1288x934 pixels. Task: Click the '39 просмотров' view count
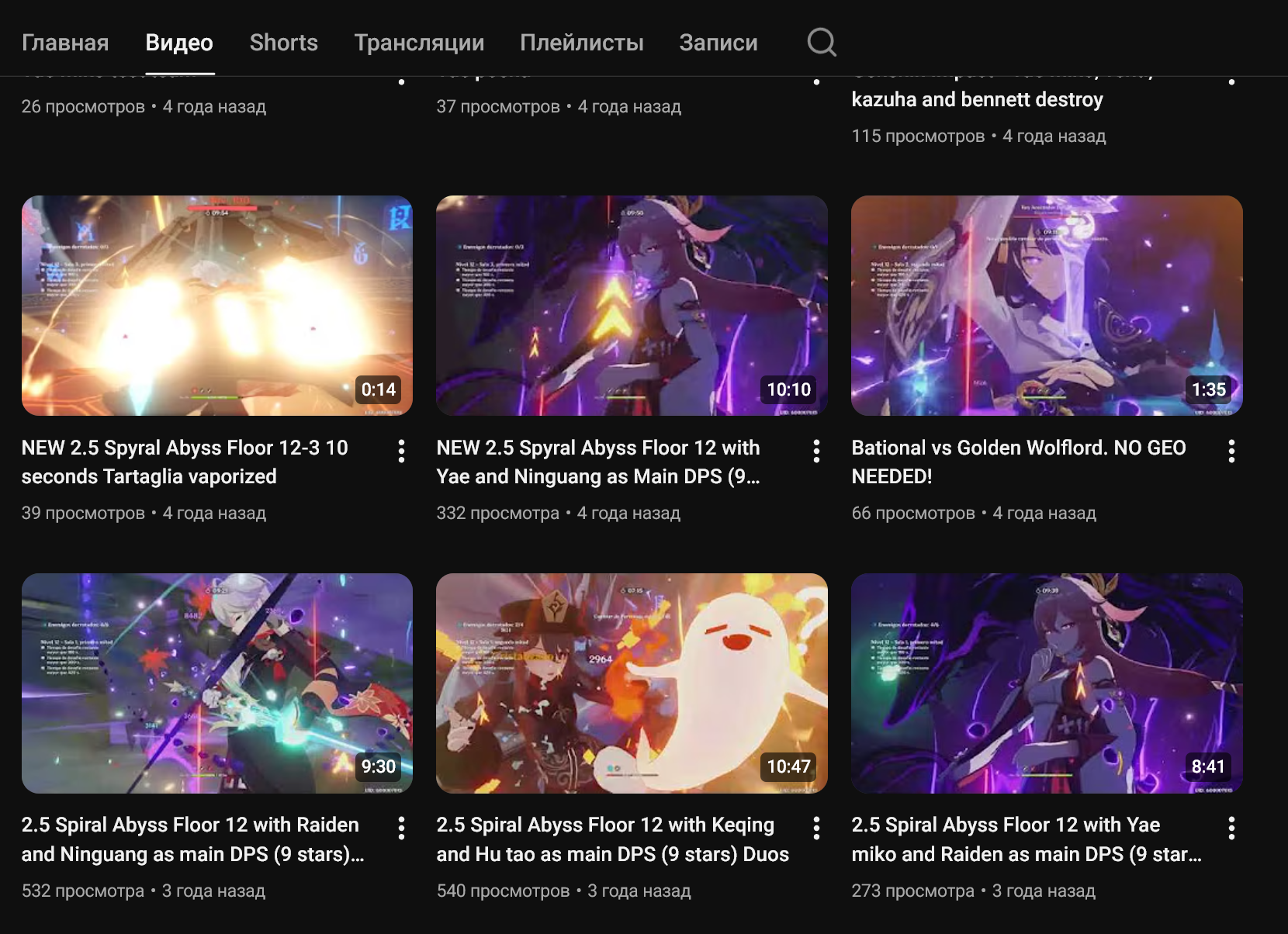pos(83,513)
